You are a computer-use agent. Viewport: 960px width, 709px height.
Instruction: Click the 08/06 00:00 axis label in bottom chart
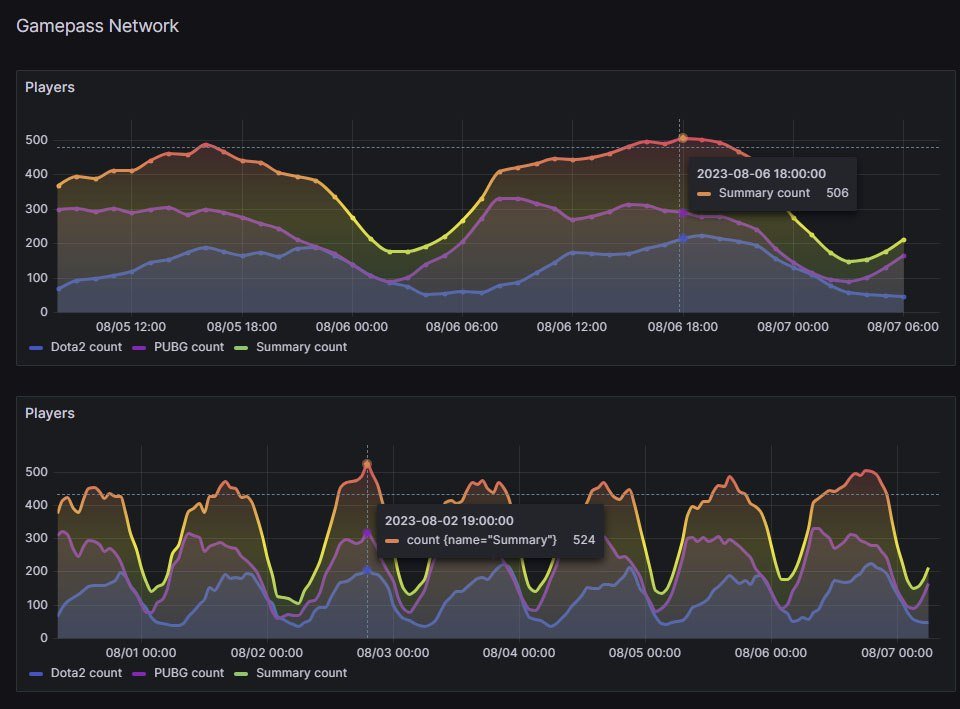pyautogui.click(x=771, y=653)
